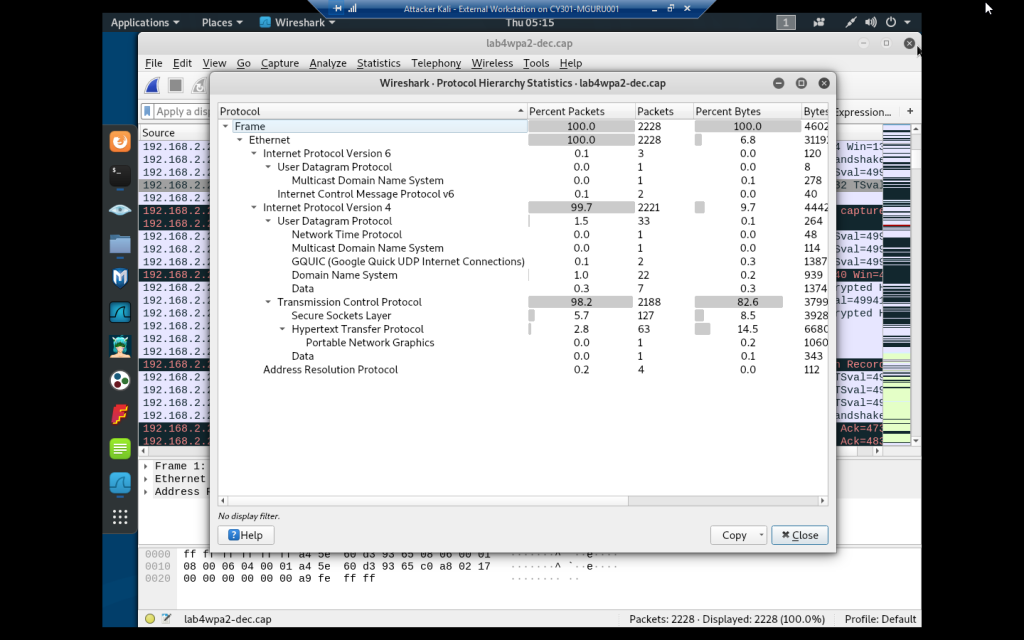Open the Copy button dropdown arrow

coord(761,535)
